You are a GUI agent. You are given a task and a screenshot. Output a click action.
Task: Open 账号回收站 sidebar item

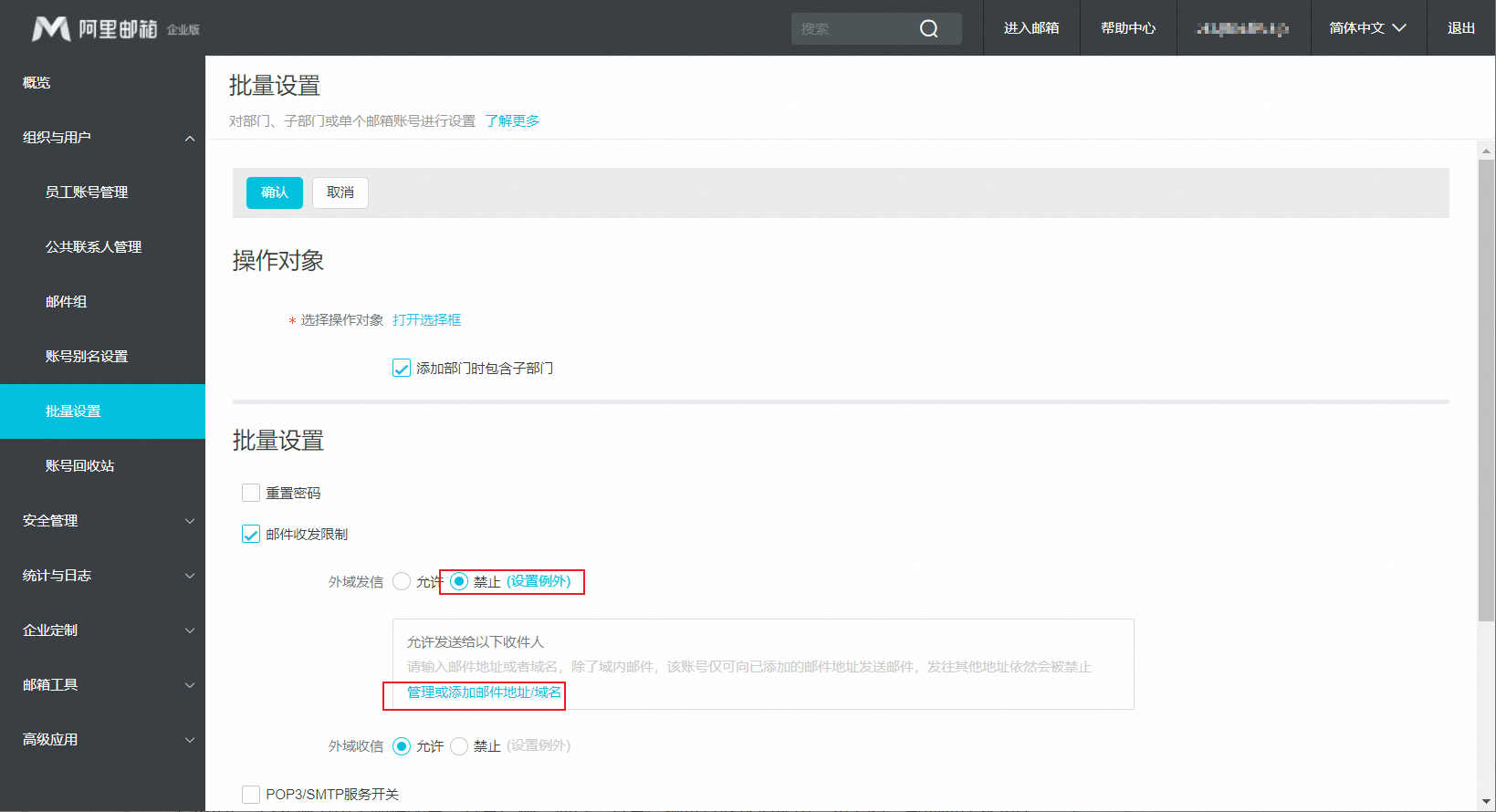[x=102, y=466]
